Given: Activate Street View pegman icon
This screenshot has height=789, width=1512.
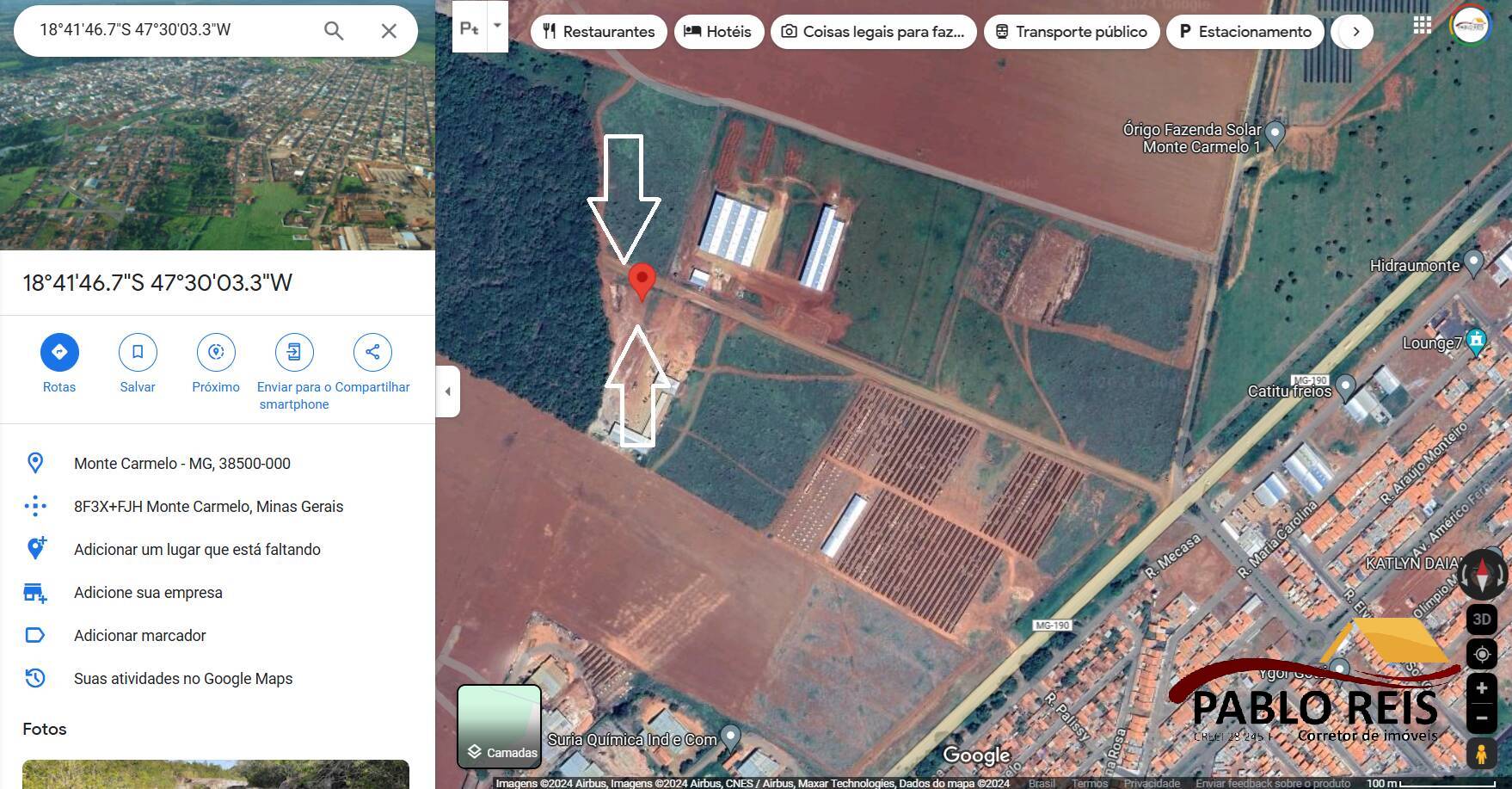Looking at the screenshot, I should [1481, 754].
